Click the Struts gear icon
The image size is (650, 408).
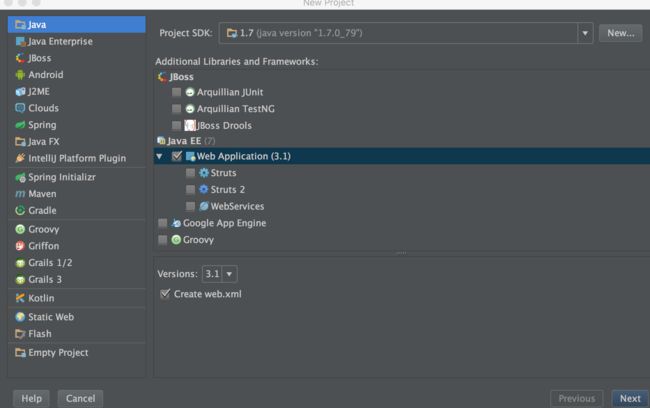click(204, 173)
